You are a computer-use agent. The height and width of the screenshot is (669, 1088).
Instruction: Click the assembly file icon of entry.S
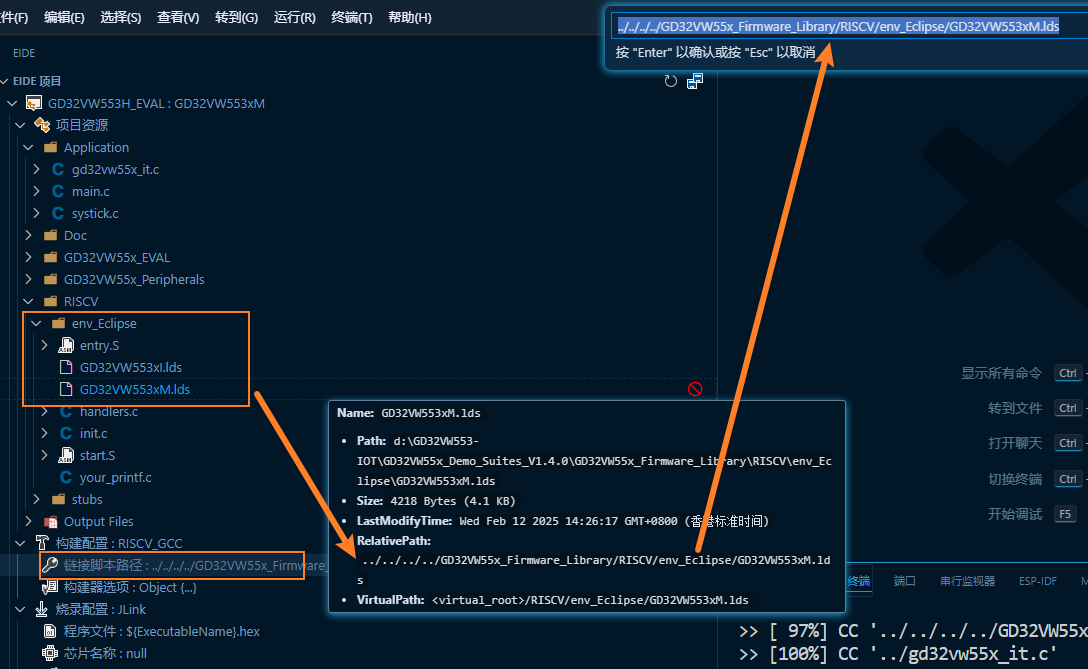[x=66, y=345]
